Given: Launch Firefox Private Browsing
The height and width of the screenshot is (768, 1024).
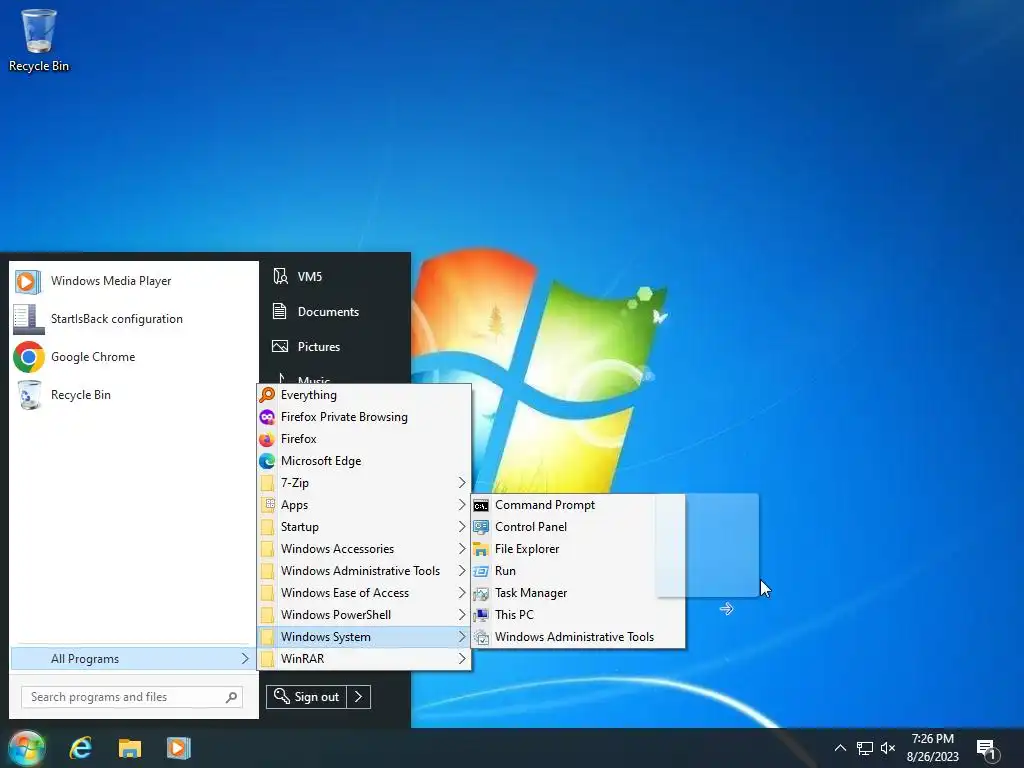Looking at the screenshot, I should click(x=364, y=417).
